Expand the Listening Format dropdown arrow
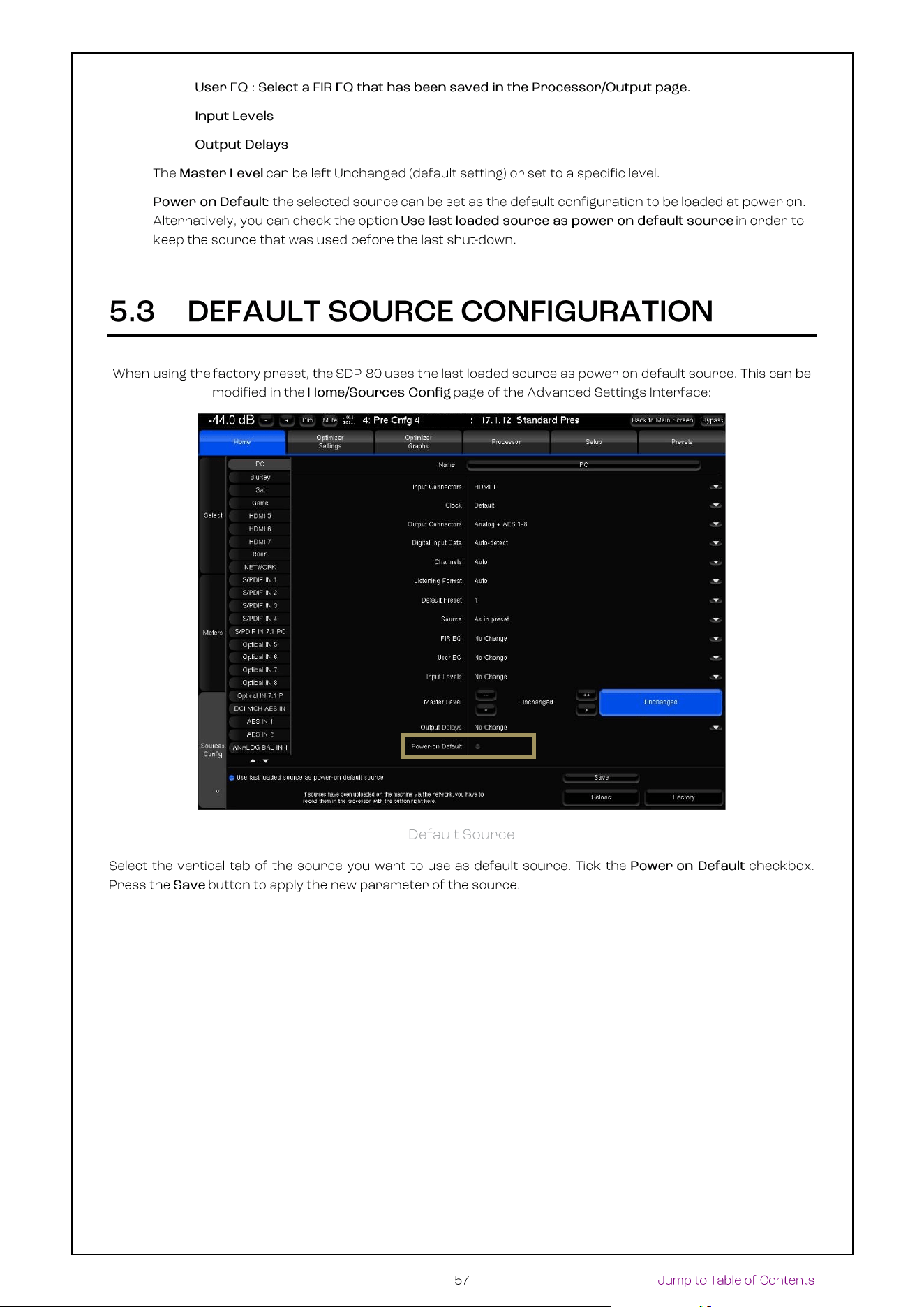 [715, 581]
